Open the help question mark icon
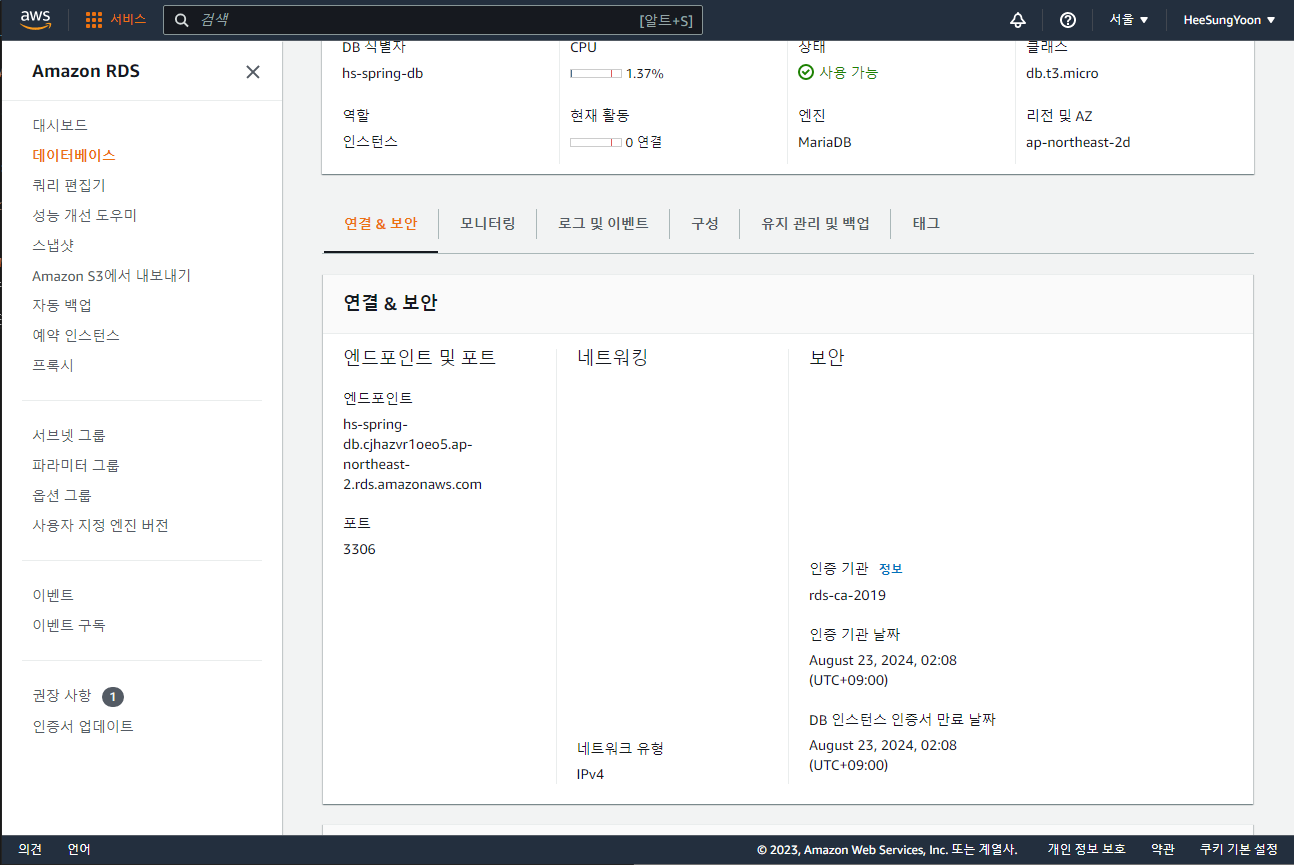Screen dimensions: 1294x865 1068,20
